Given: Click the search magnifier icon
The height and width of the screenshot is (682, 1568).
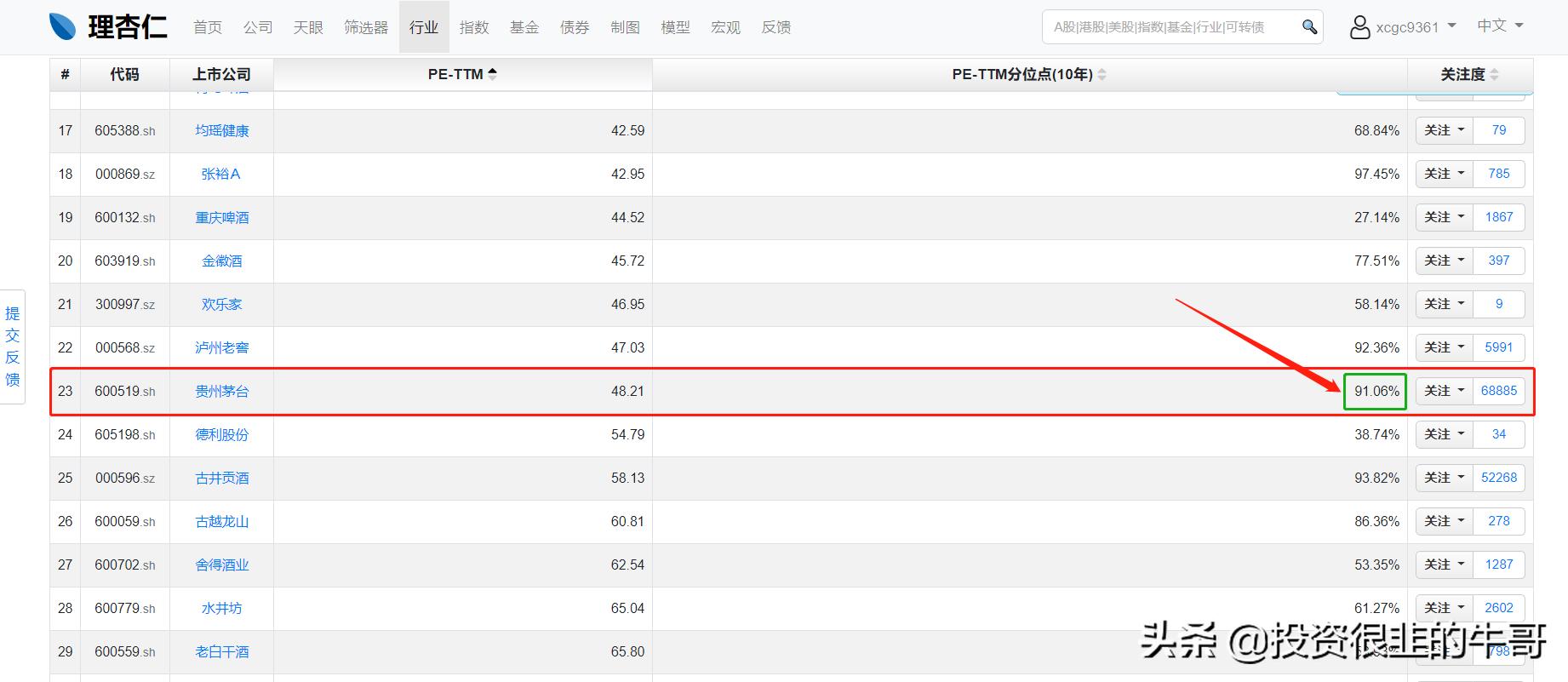Looking at the screenshot, I should [x=1309, y=27].
